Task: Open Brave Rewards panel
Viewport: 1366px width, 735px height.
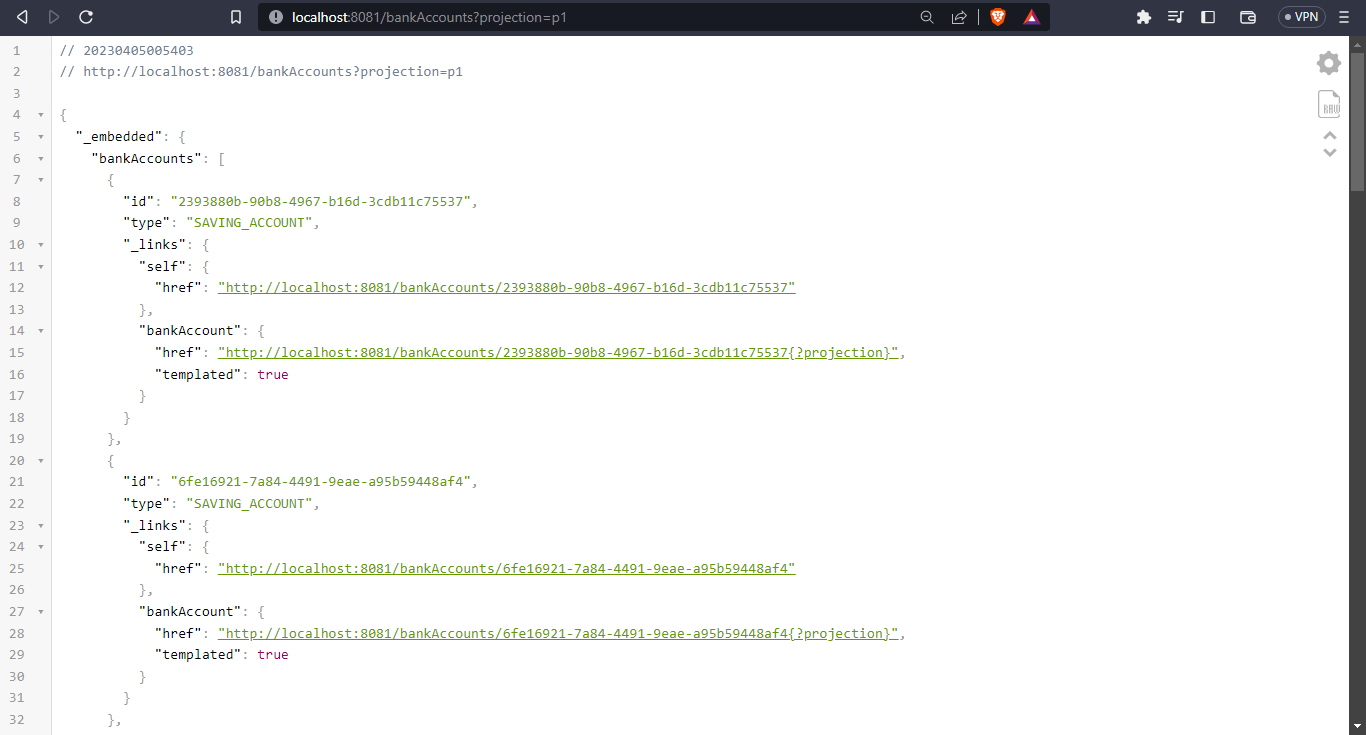Action: [x=1031, y=16]
